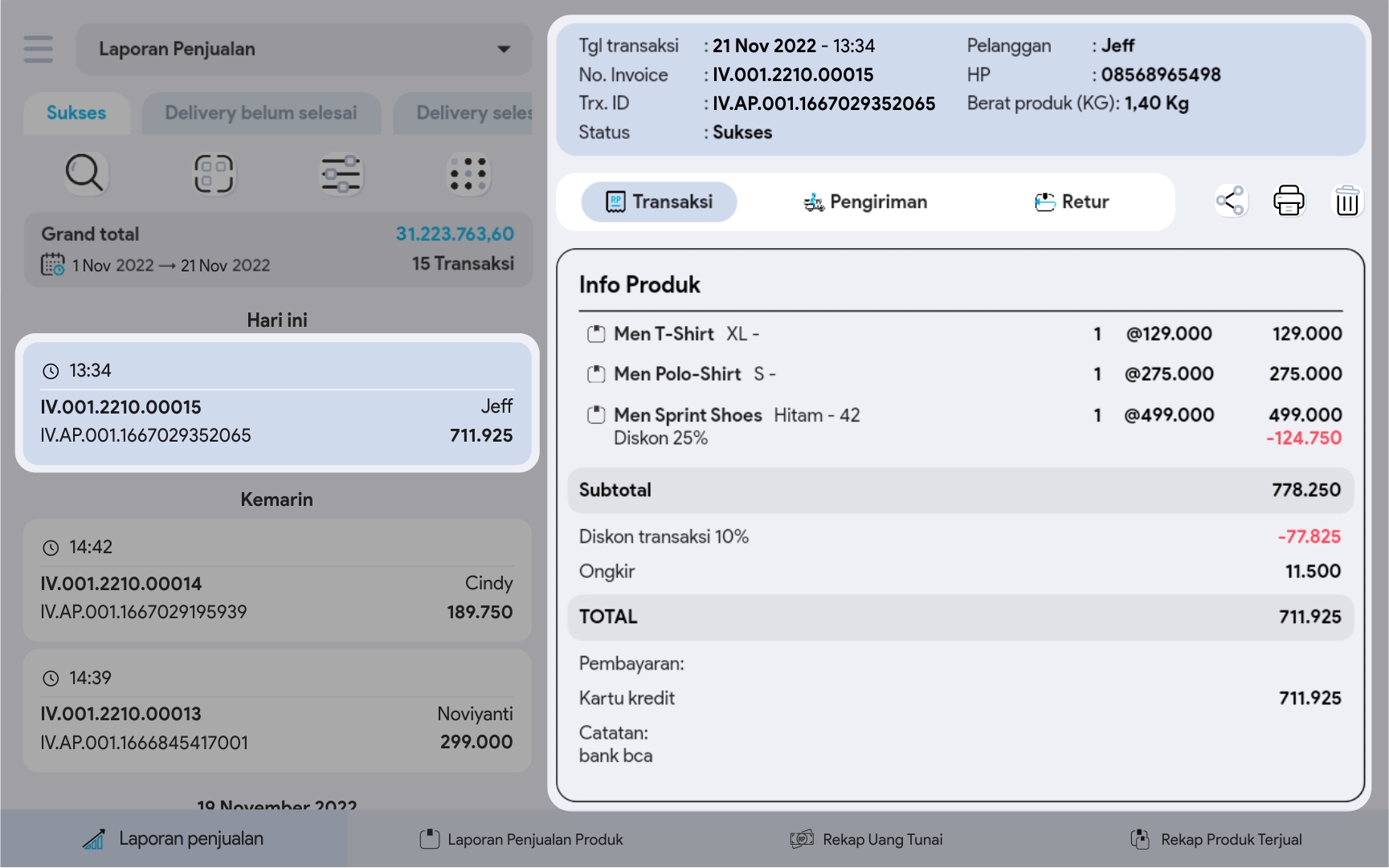Open Noviyanti's invoice IV.001.2210.00013
This screenshot has width=1389, height=868.
pos(277,711)
